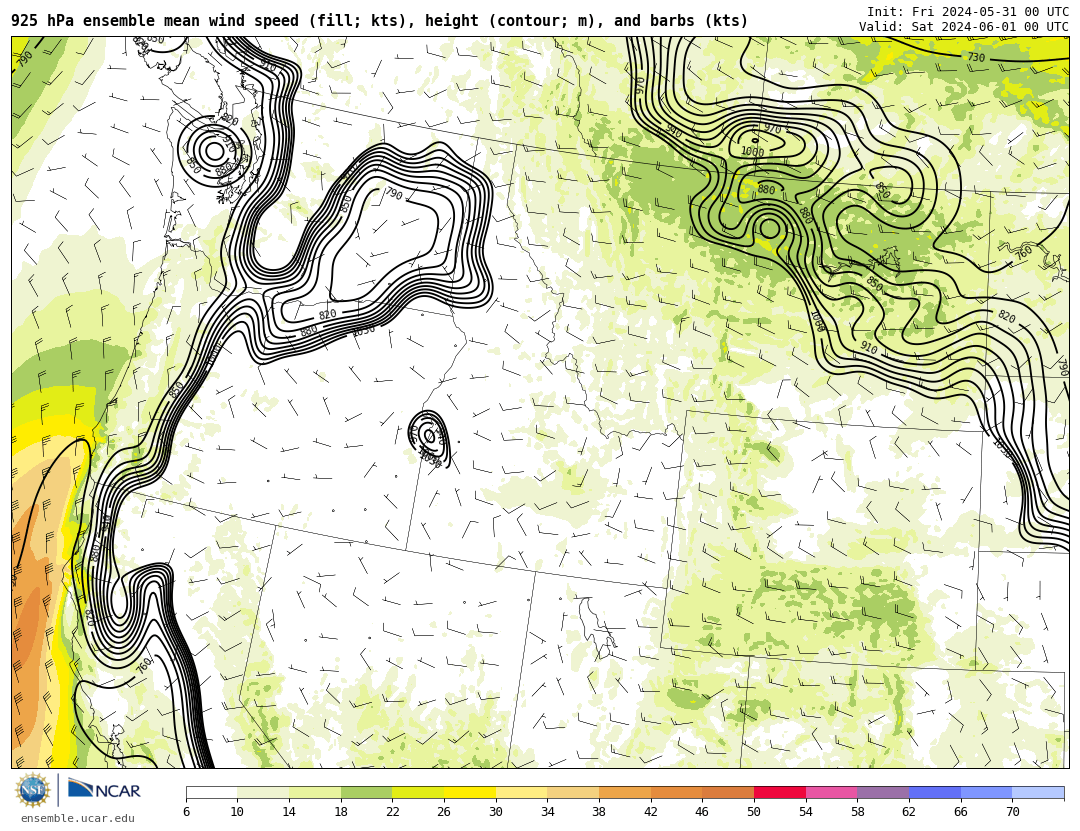Click the colorbar tick label 50

click(754, 812)
